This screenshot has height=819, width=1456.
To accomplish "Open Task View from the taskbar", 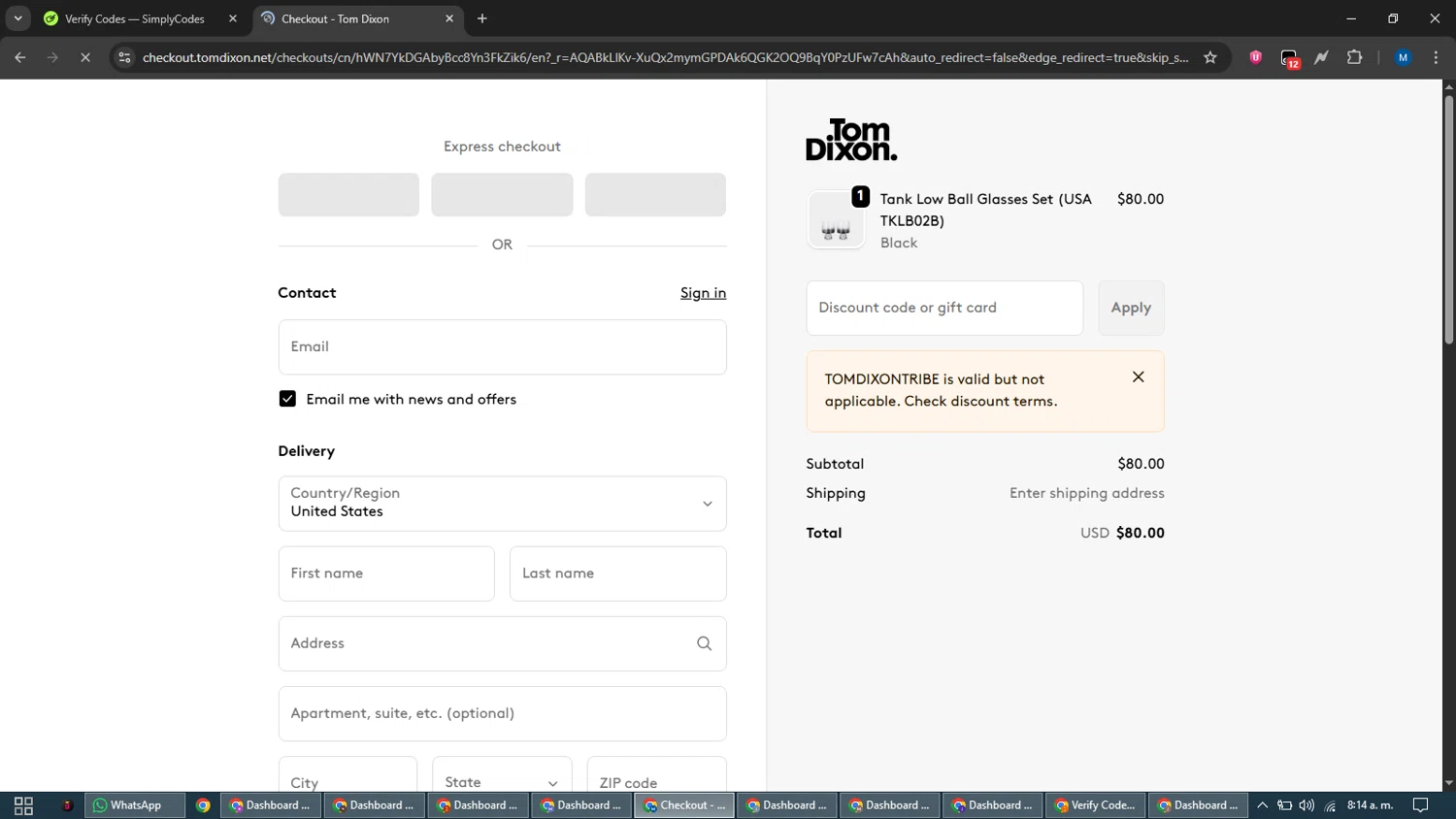I will (23, 805).
